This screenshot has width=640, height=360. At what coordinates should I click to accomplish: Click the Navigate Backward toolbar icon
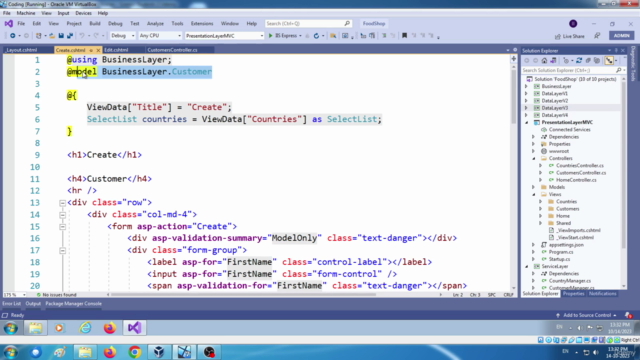click(13, 36)
